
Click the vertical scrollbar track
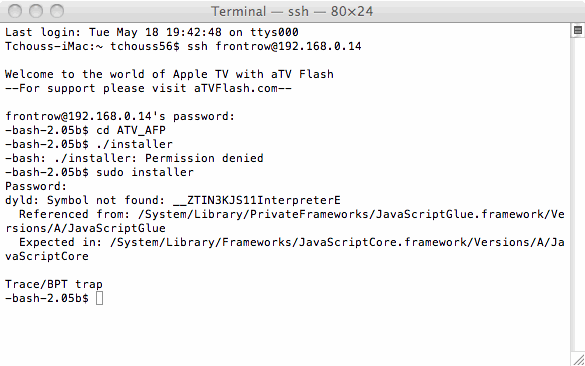point(577,194)
